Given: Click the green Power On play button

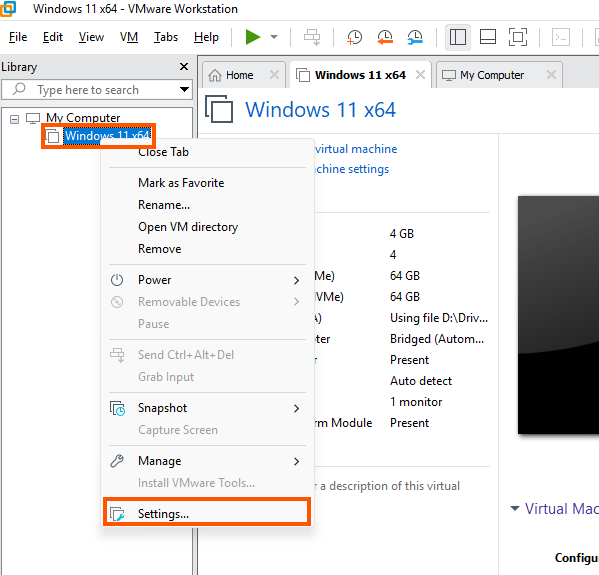Looking at the screenshot, I should coord(253,37).
